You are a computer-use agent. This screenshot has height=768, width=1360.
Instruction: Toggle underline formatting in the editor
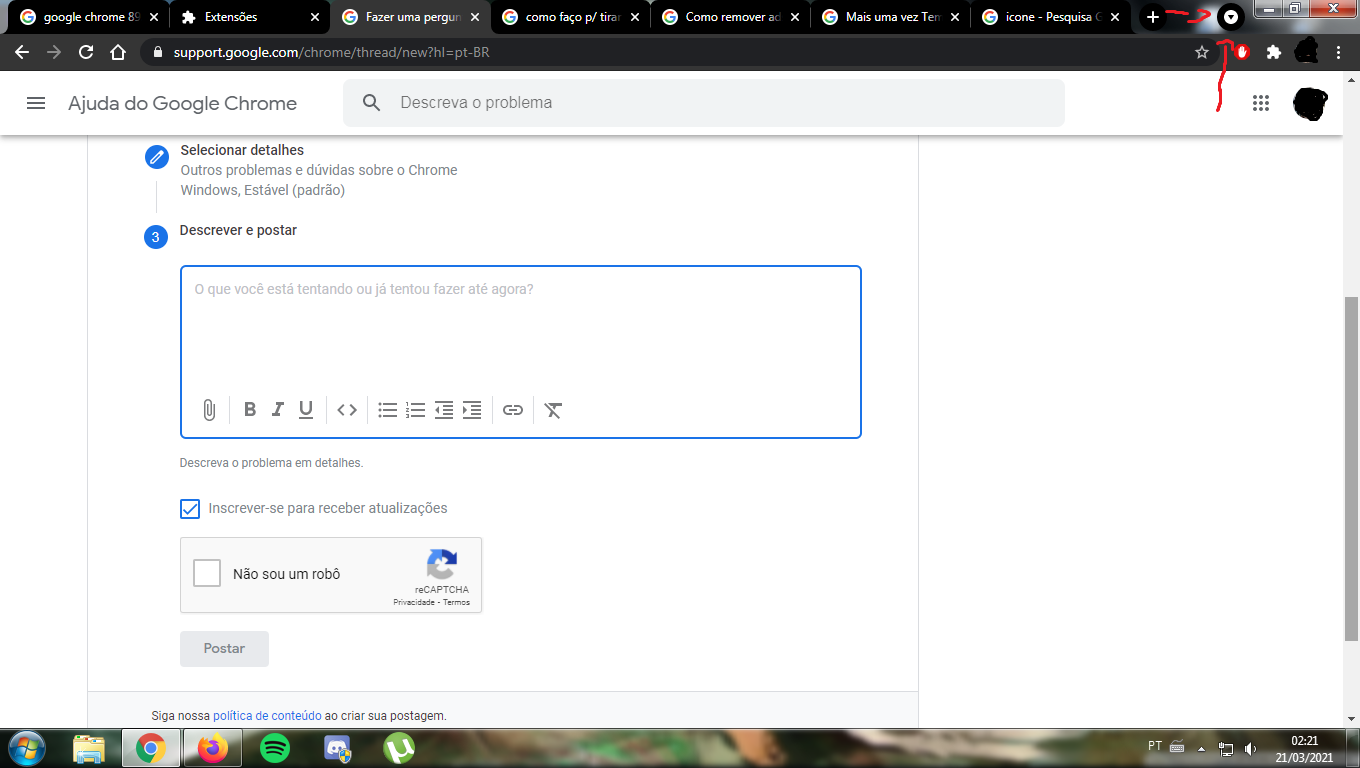[x=306, y=409]
